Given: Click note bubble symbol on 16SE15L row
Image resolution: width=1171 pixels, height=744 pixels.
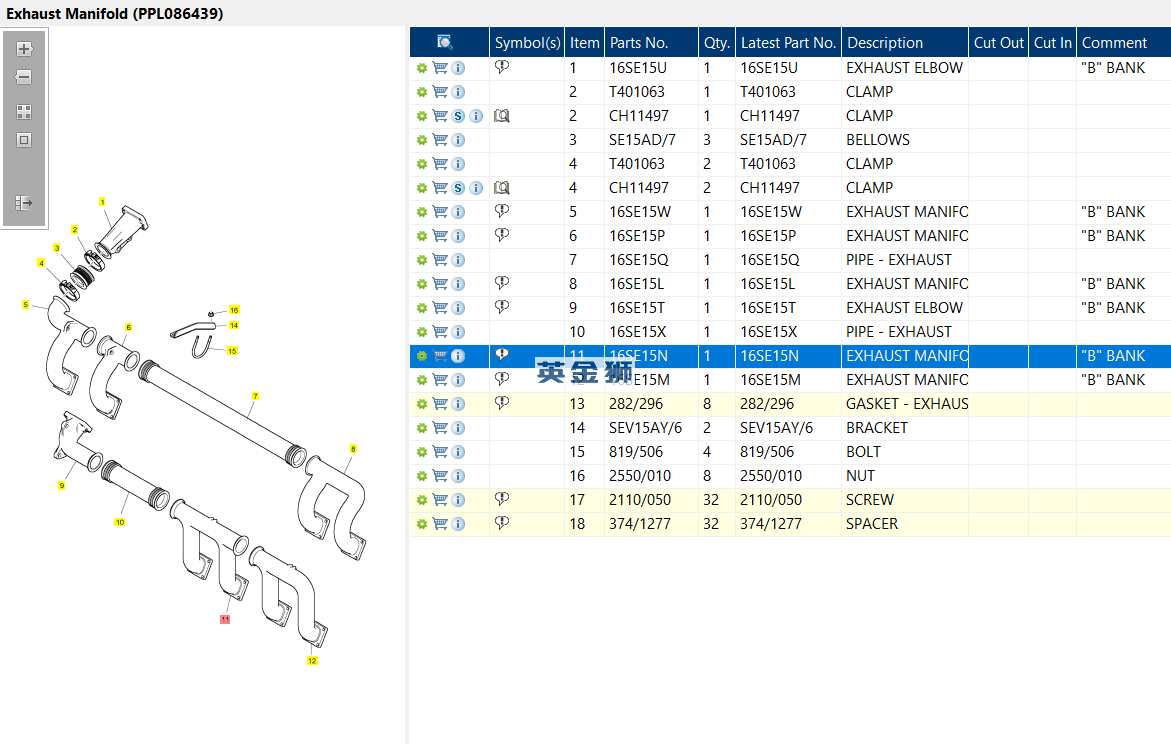Looking at the screenshot, I should pos(502,283).
